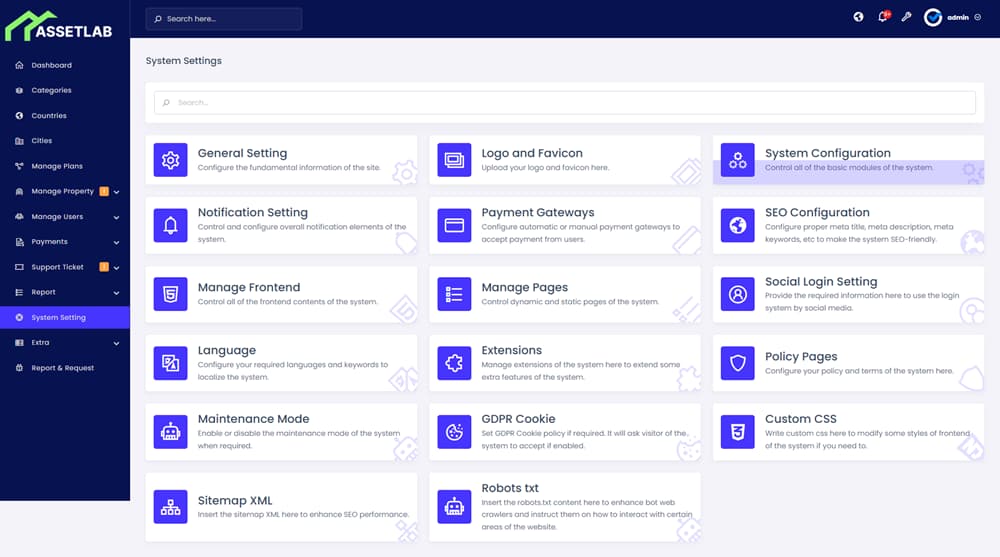Click 'Upload your logo and favicon here' text
The height and width of the screenshot is (557, 1000).
pos(545,168)
